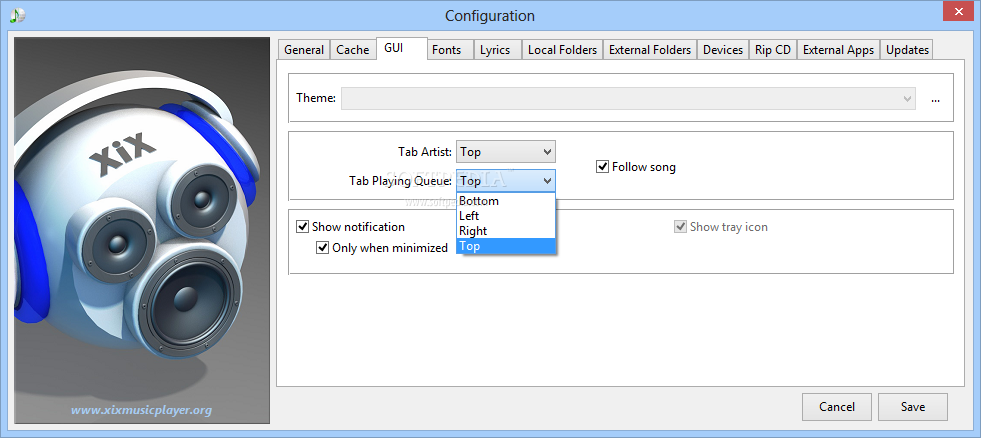This screenshot has width=981, height=438.
Task: Click the XiX app icon in title bar
Action: 18,14
